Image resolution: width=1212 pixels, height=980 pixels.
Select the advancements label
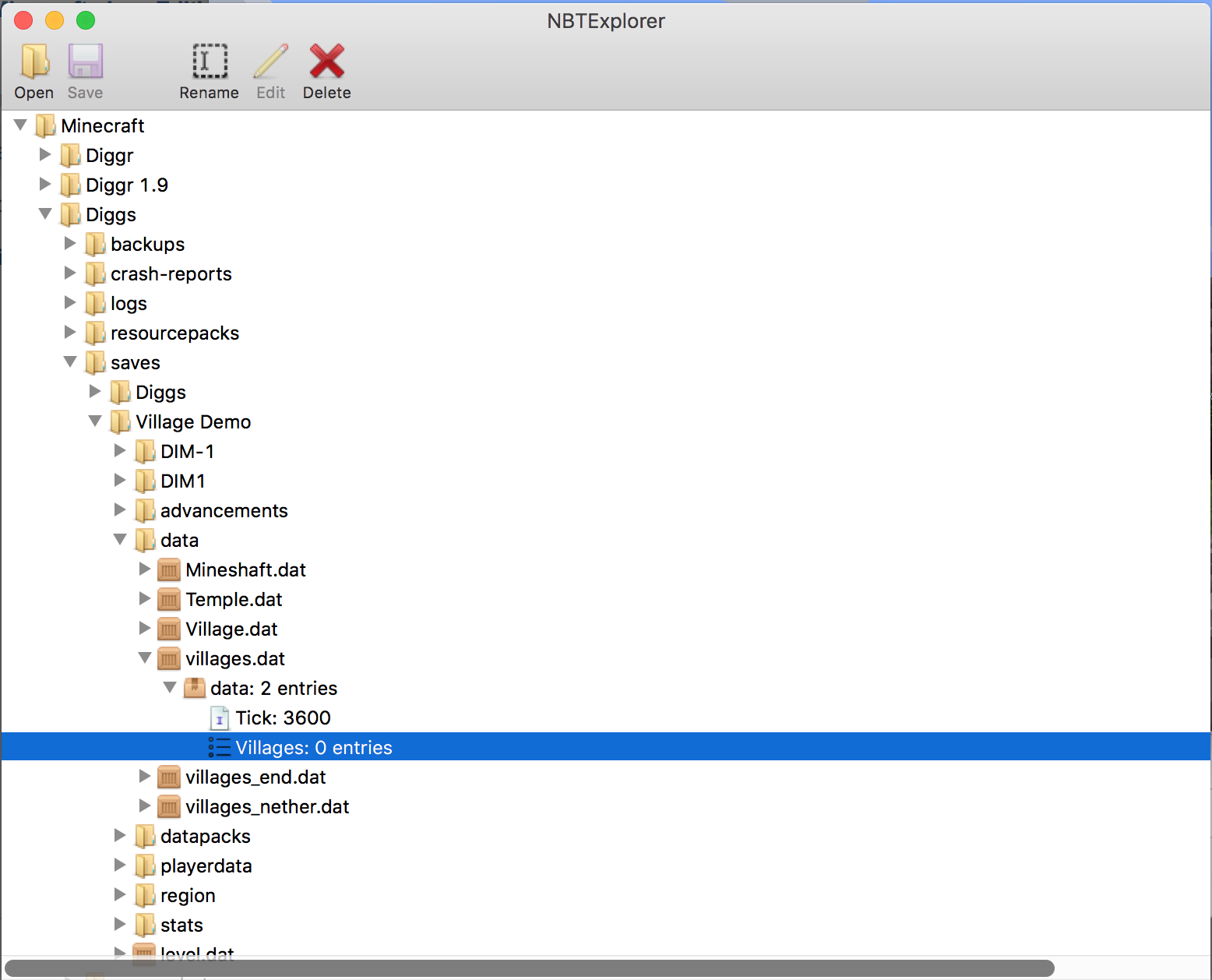click(x=224, y=511)
